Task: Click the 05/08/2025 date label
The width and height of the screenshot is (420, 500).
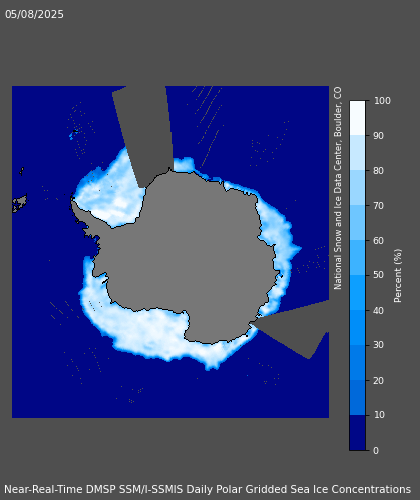Action: [x=34, y=15]
